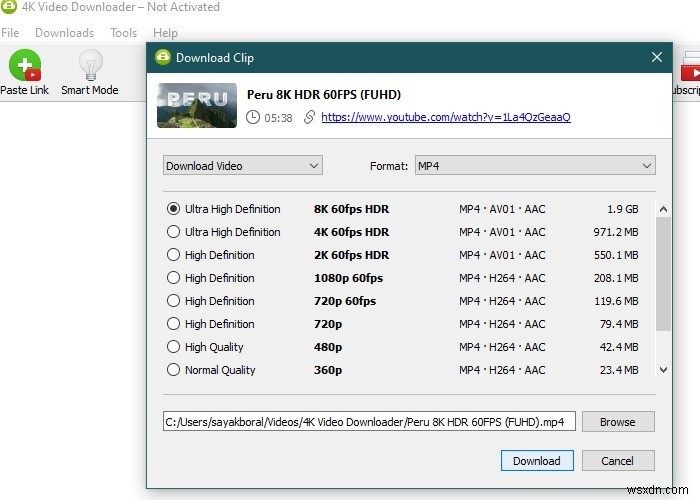Open the YouTube video URL link
Image resolution: width=700 pixels, height=500 pixels.
[x=446, y=117]
